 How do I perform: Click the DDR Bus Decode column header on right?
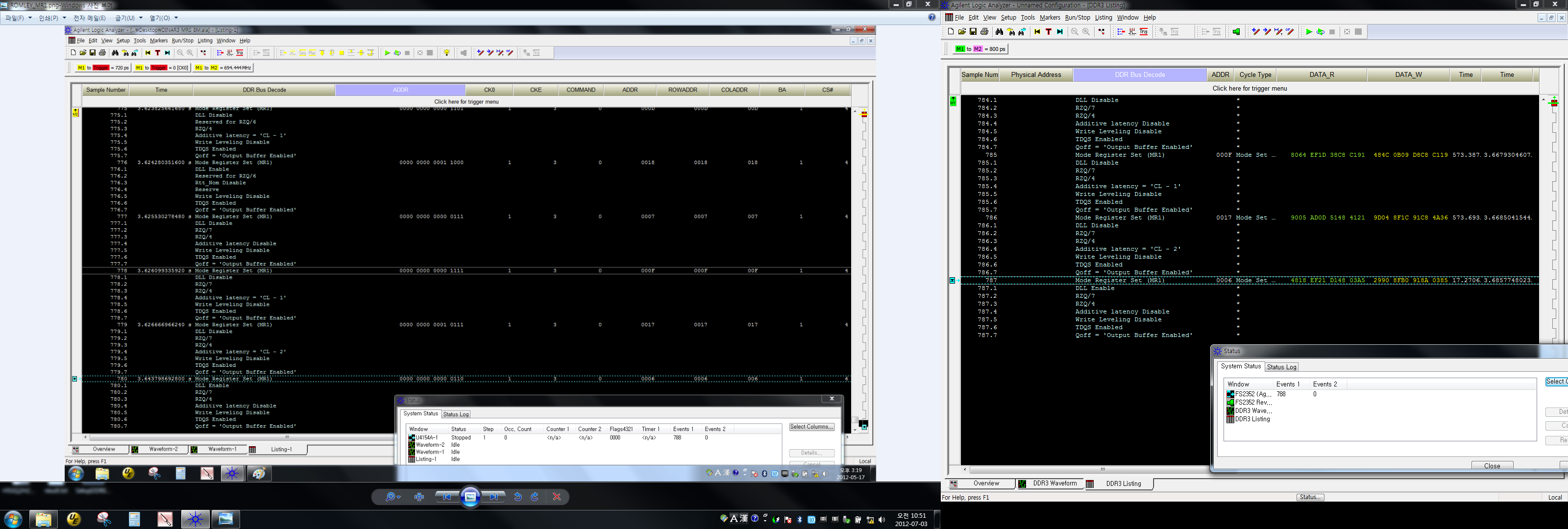pyautogui.click(x=1139, y=75)
